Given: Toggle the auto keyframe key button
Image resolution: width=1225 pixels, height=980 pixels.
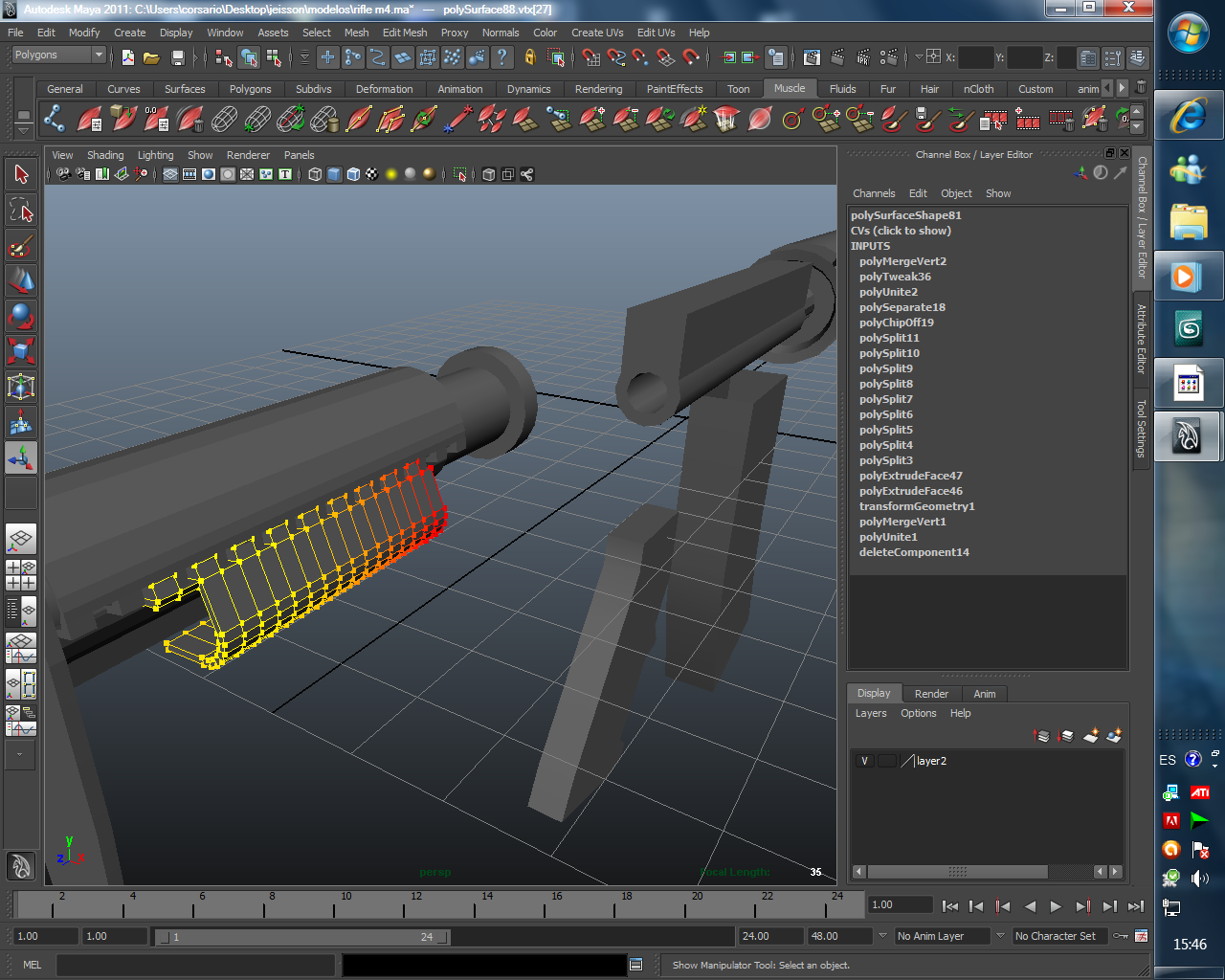Looking at the screenshot, I should click(1121, 936).
